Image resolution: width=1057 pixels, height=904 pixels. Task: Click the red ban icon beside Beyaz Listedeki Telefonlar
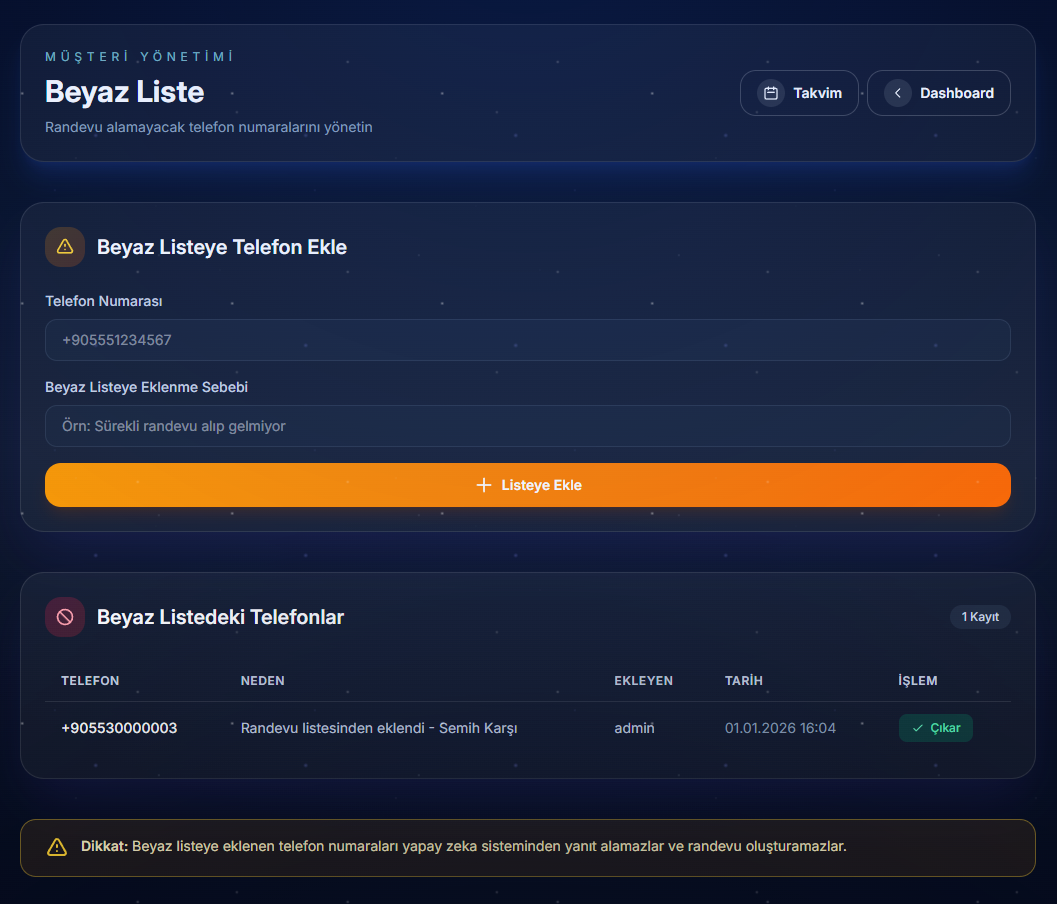point(65,617)
